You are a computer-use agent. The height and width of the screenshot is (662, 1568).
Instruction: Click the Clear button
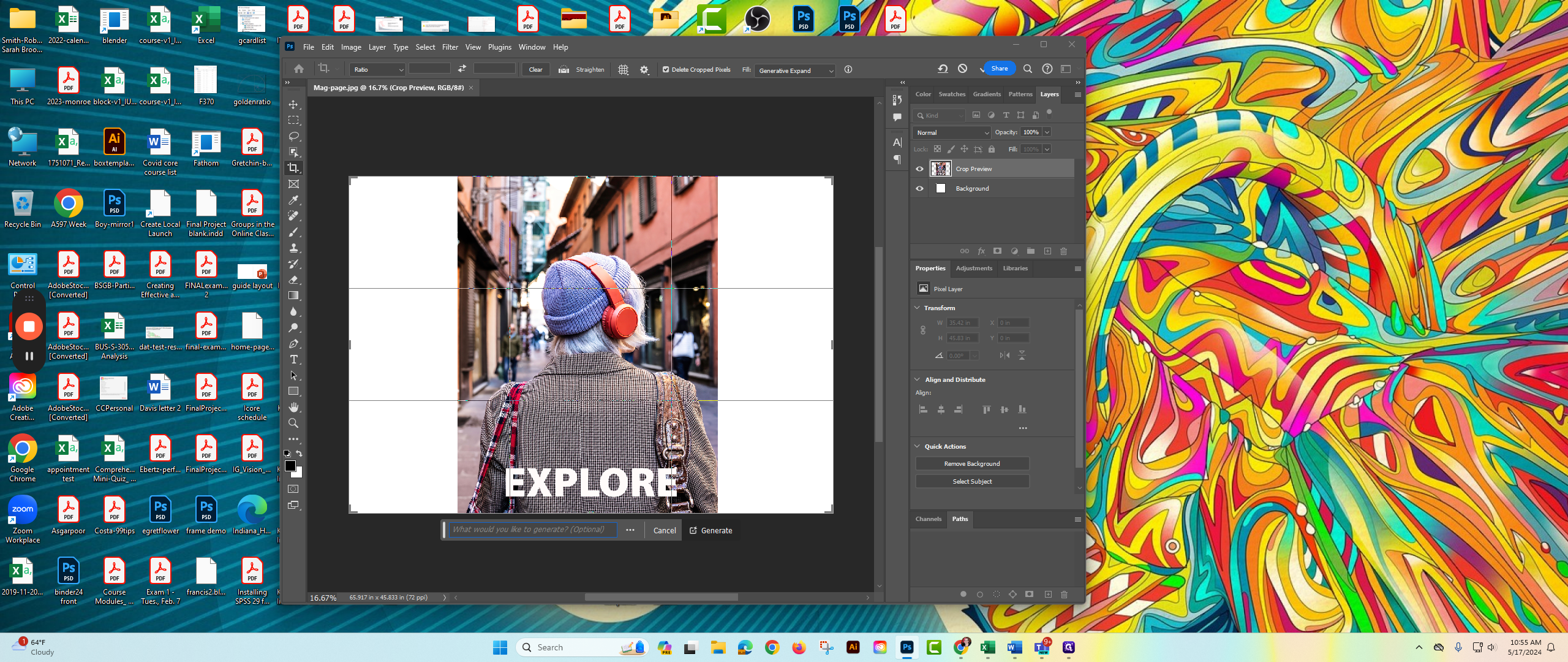pyautogui.click(x=535, y=70)
